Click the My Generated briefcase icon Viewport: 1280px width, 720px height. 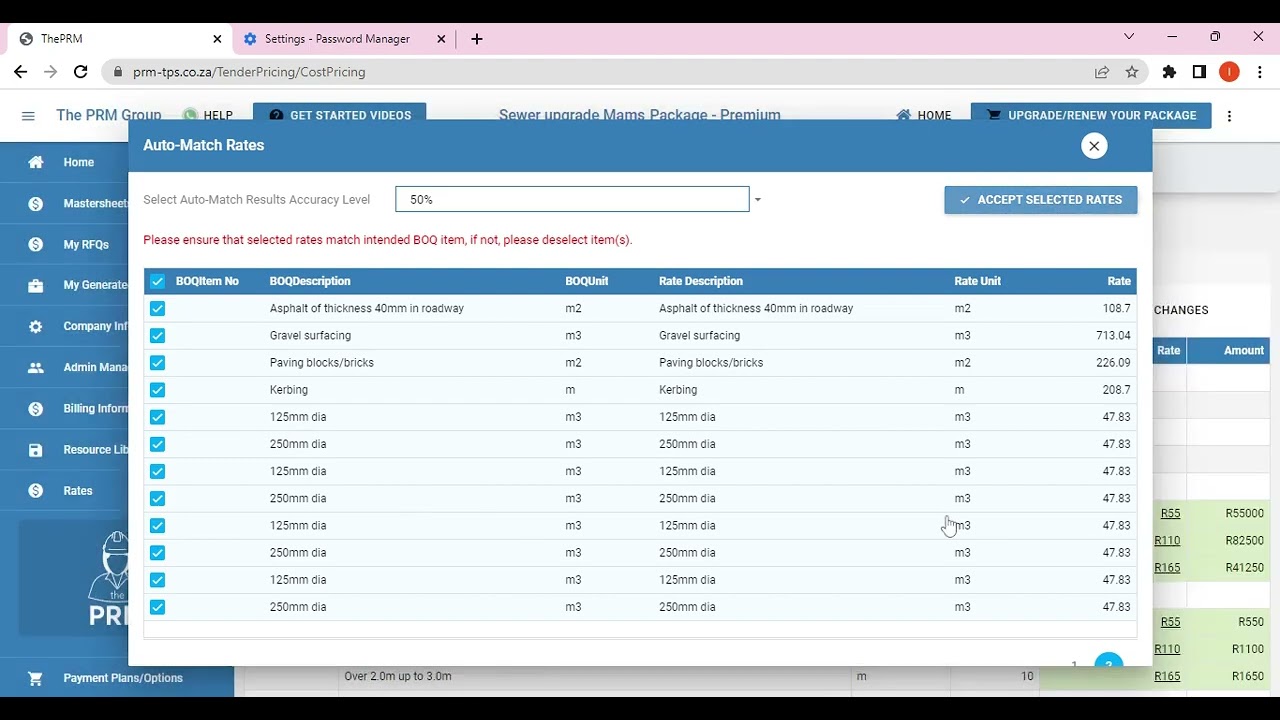[36, 286]
